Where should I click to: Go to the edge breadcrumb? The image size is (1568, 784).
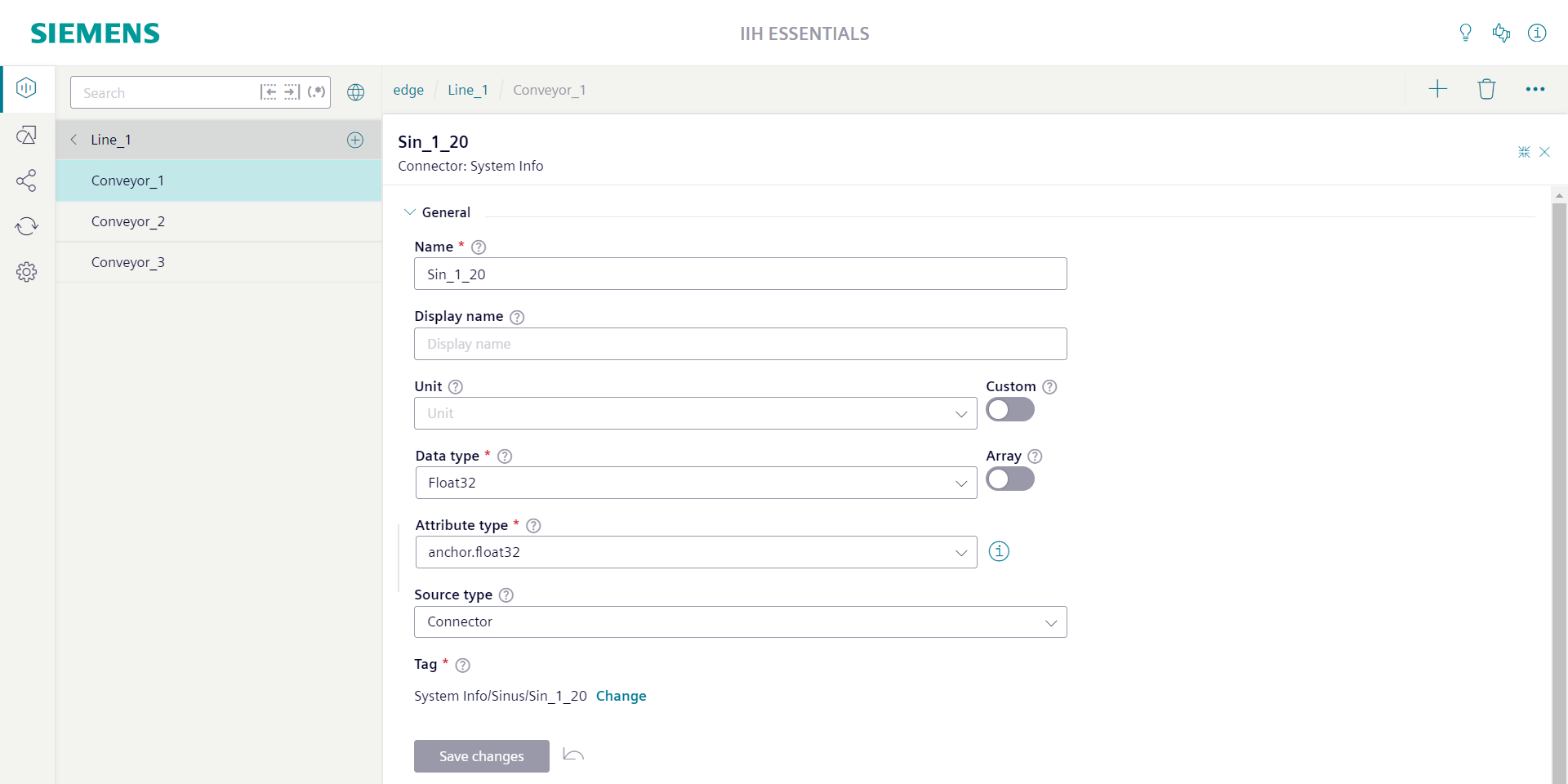408,90
